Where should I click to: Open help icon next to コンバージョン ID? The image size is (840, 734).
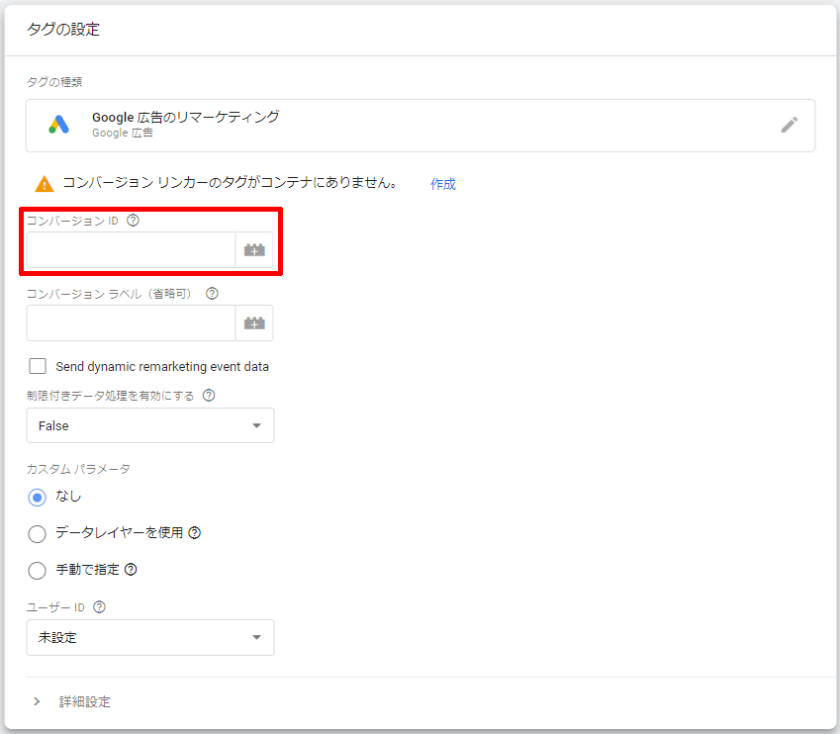pyautogui.click(x=133, y=220)
